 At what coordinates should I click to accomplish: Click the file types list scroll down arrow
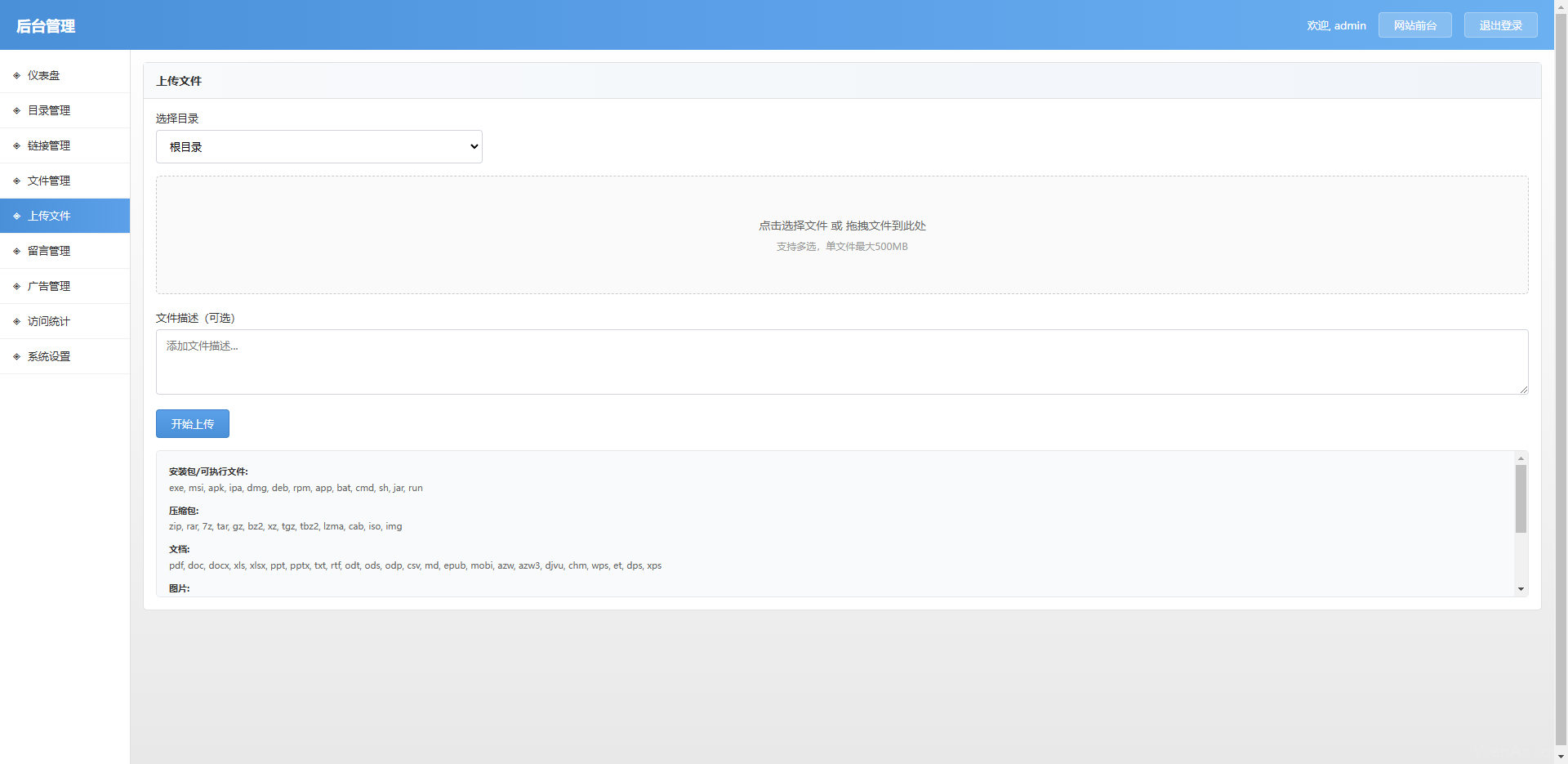pos(1521,589)
